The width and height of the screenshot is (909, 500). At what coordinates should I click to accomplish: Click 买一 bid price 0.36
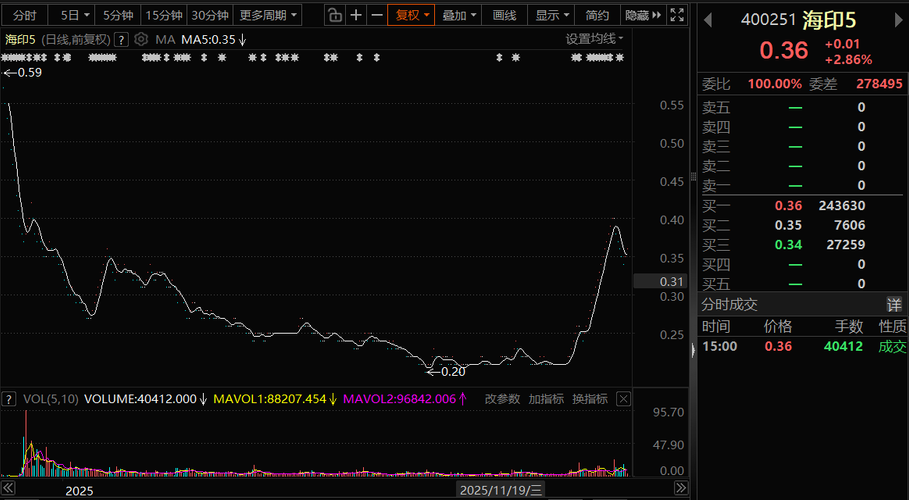point(788,205)
